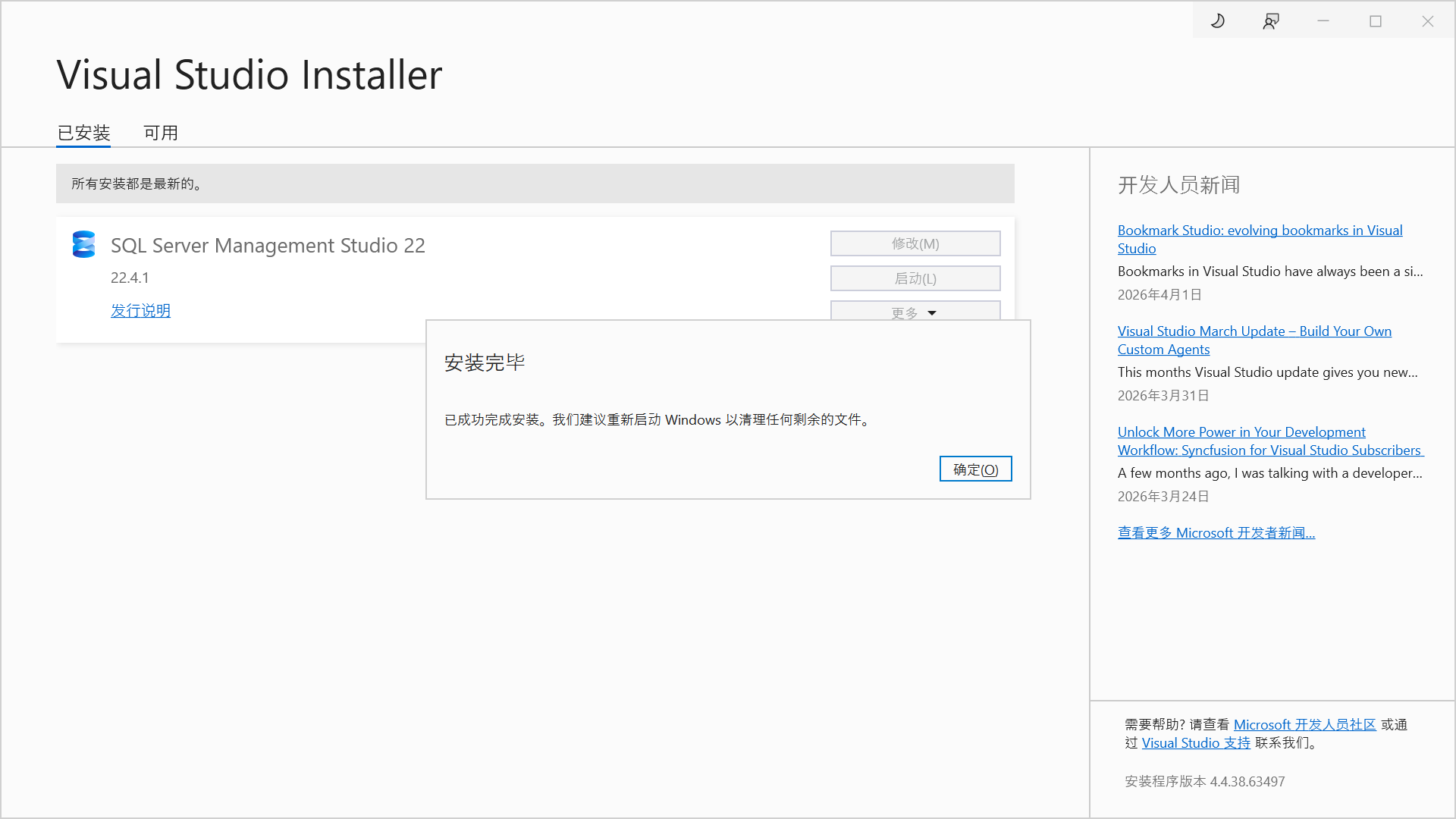This screenshot has width=1456, height=819.
Task: Maximize the installer window
Action: [1376, 21]
